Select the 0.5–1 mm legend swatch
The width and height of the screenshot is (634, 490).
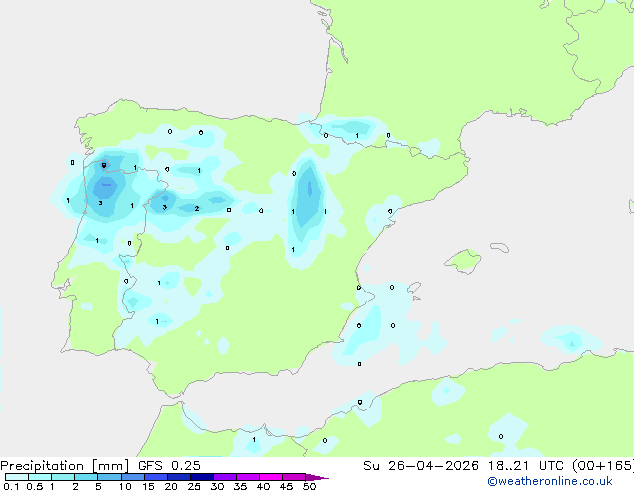pyautogui.click(x=40, y=477)
